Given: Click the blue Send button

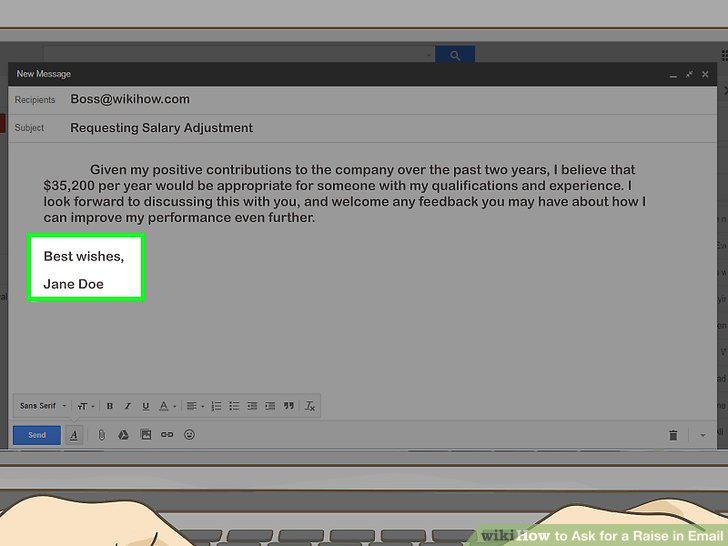Looking at the screenshot, I should pyautogui.click(x=37, y=435).
